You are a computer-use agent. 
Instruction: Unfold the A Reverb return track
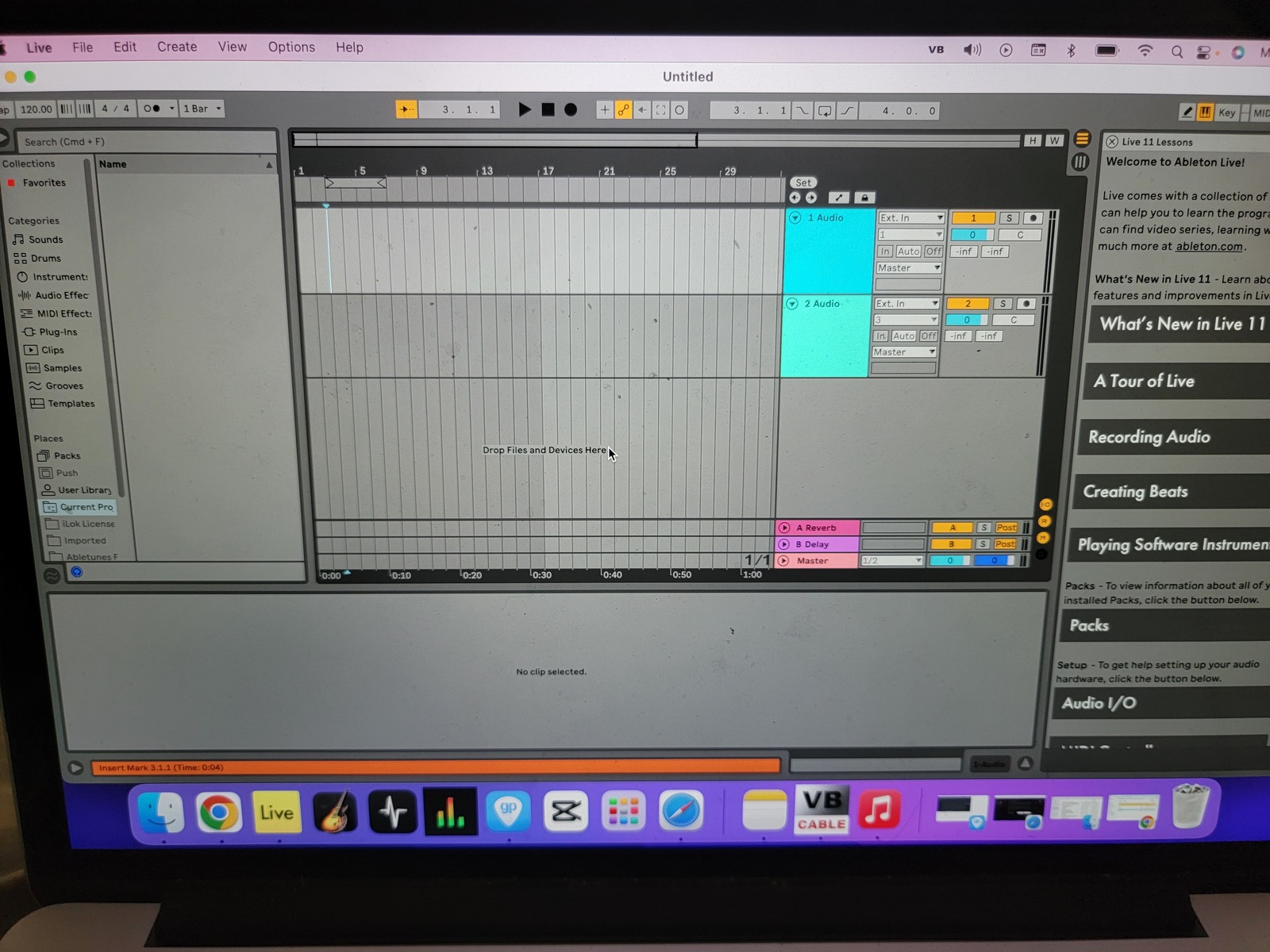point(784,528)
